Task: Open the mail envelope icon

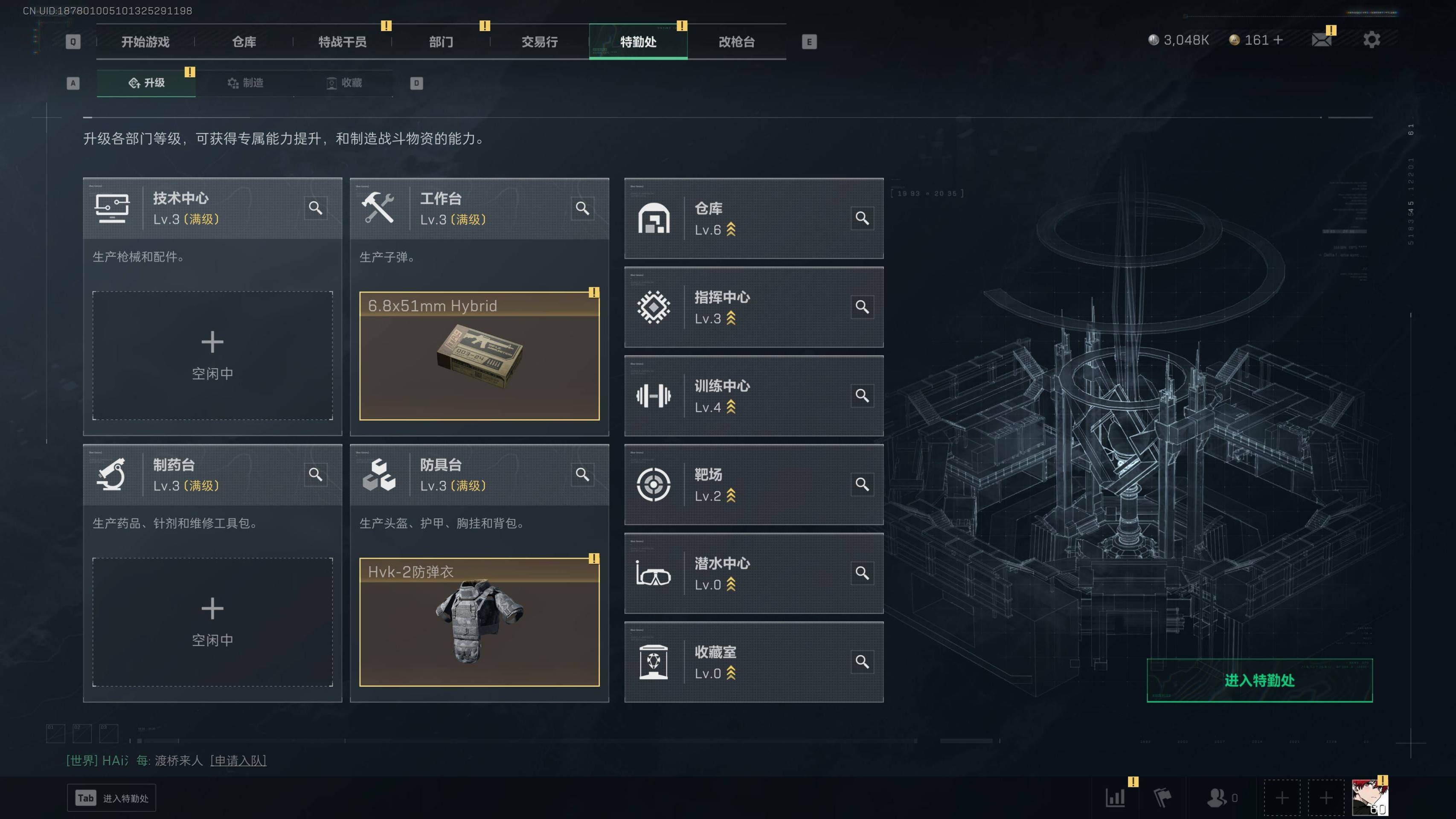Action: point(1321,40)
